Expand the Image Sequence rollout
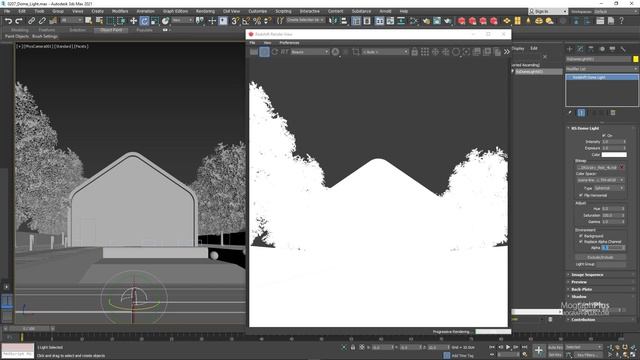Screen dimensions: 640x360 click(587, 275)
